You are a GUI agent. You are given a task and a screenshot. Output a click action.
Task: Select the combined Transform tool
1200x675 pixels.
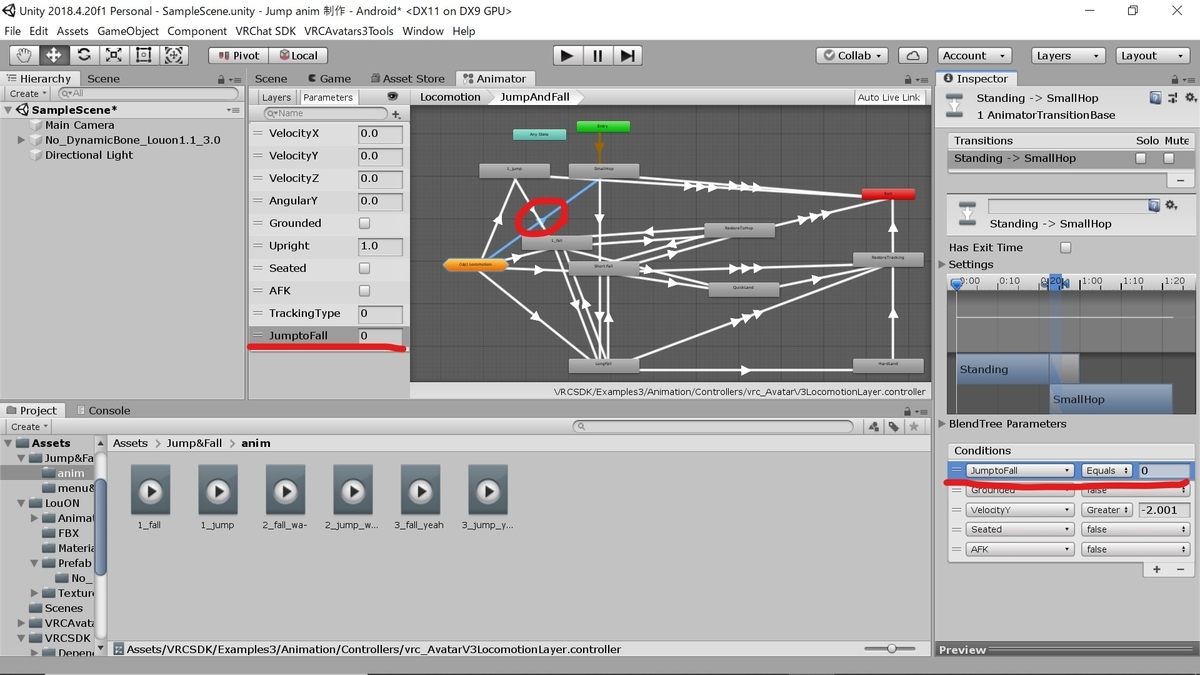174,56
